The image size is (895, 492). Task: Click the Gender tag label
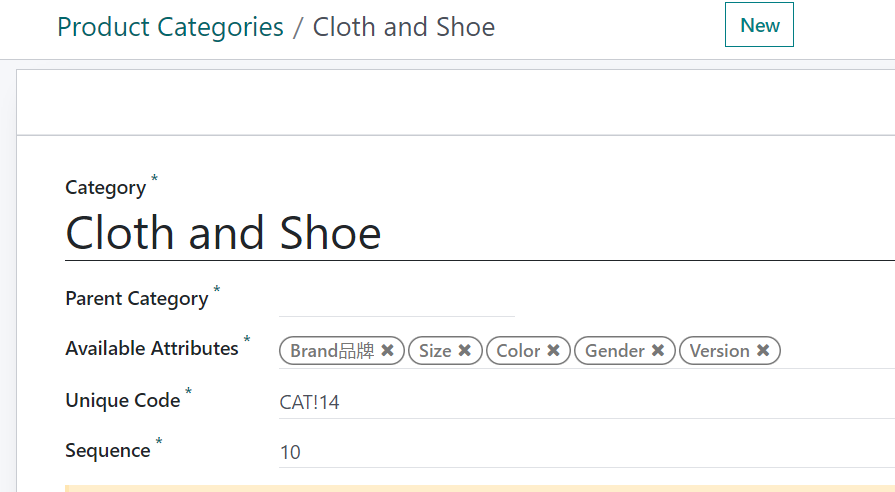point(614,351)
